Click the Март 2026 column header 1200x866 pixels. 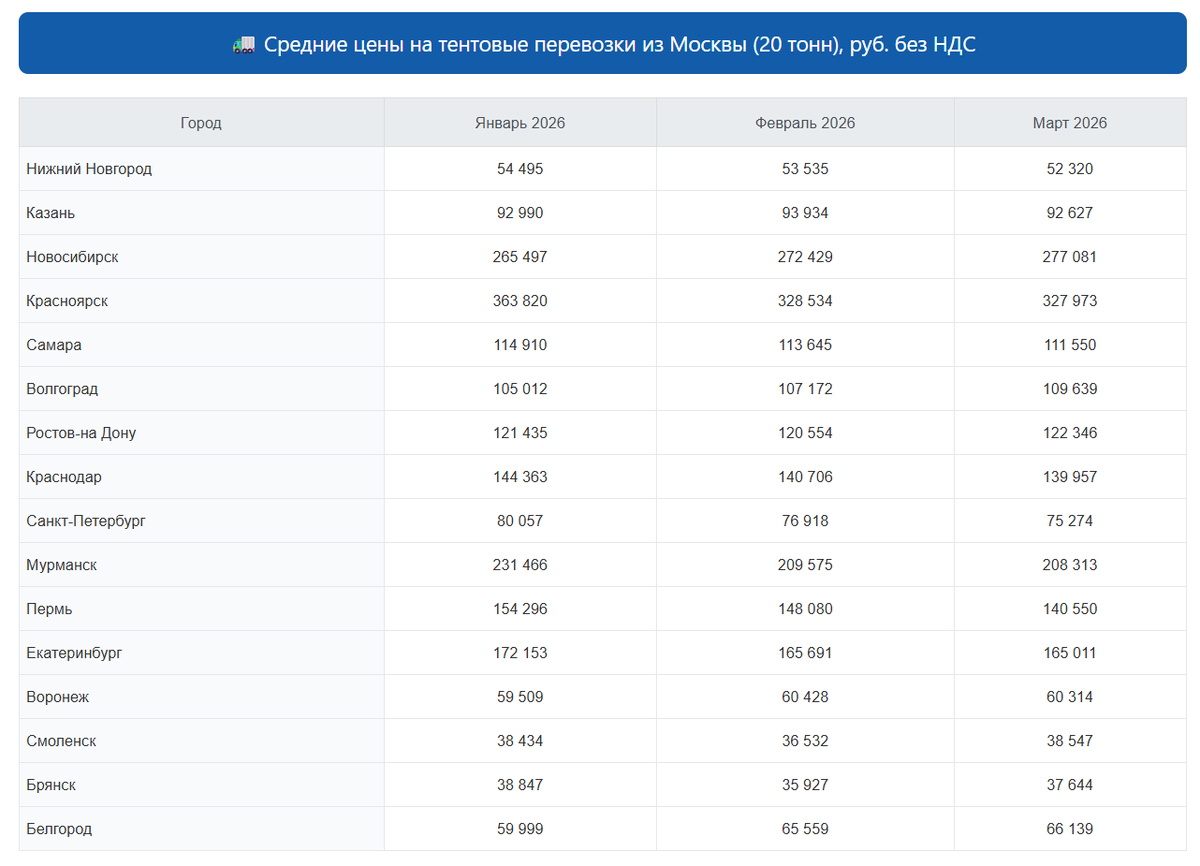click(1070, 123)
